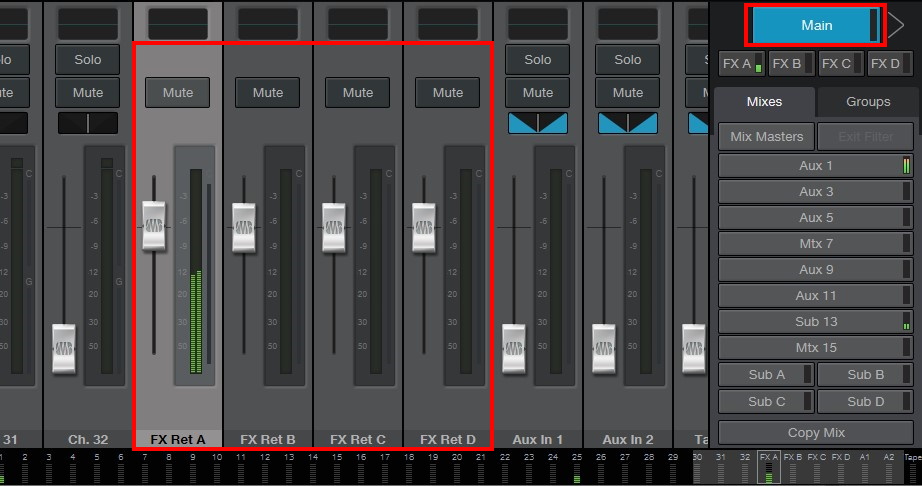Click the Aux In 2 stereo pan control
This screenshot has height=486, width=922.
(627, 123)
